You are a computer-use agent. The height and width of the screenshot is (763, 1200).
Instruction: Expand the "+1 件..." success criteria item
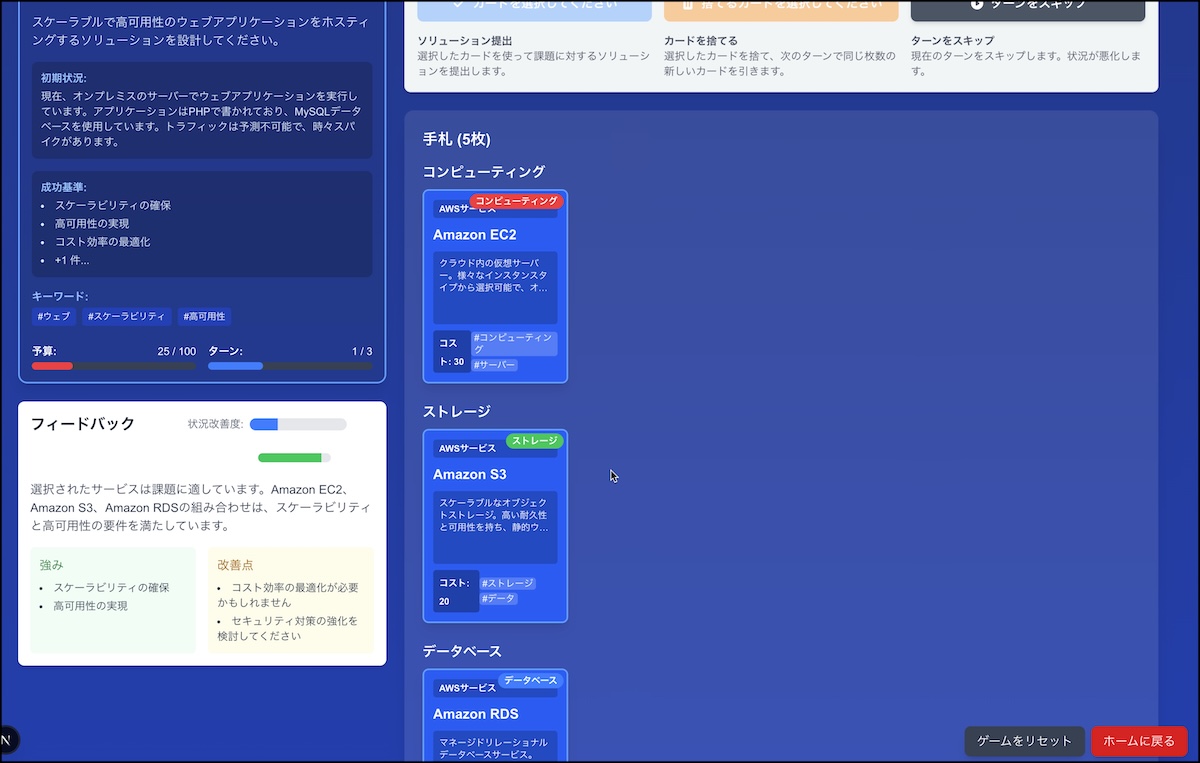[72, 260]
